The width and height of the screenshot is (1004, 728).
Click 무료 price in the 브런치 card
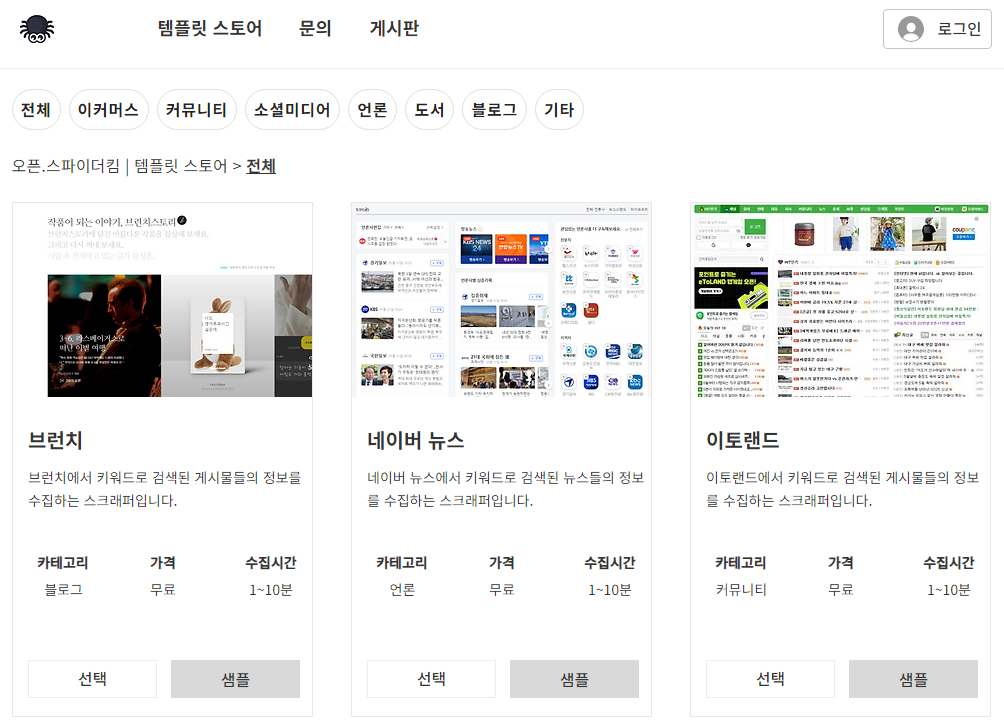click(x=163, y=590)
